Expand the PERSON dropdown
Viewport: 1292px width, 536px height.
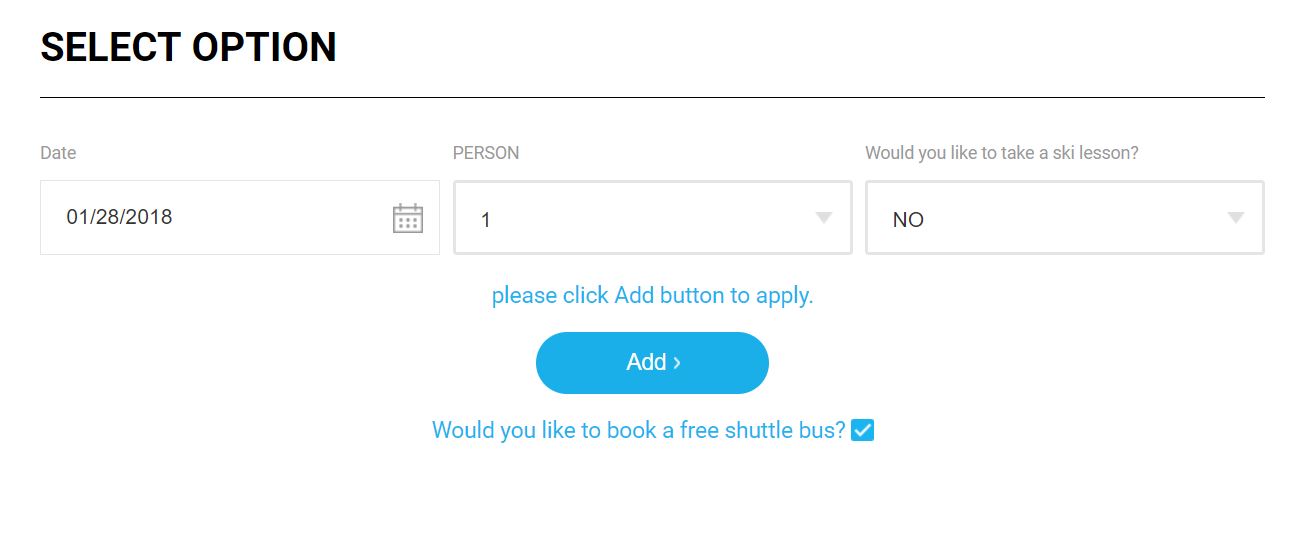(652, 218)
